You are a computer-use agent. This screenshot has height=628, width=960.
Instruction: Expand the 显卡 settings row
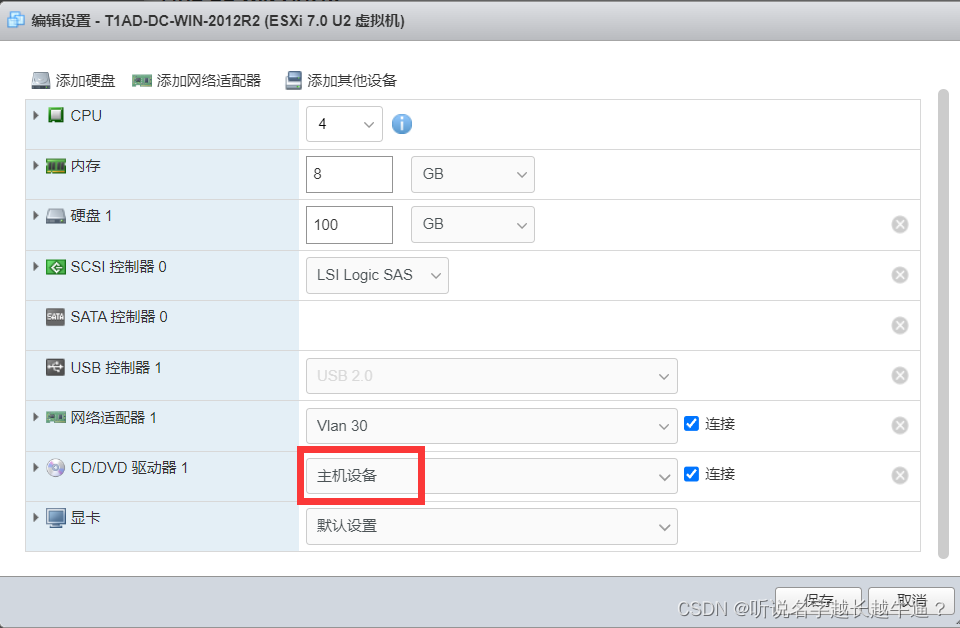click(x=35, y=517)
